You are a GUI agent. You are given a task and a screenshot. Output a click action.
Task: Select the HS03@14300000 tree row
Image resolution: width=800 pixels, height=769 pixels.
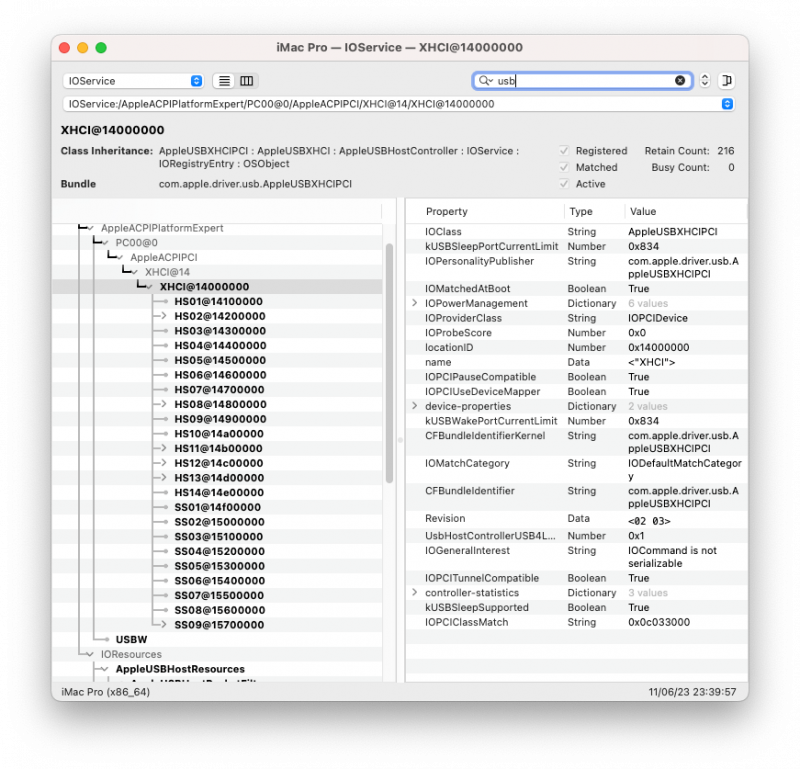pos(217,331)
